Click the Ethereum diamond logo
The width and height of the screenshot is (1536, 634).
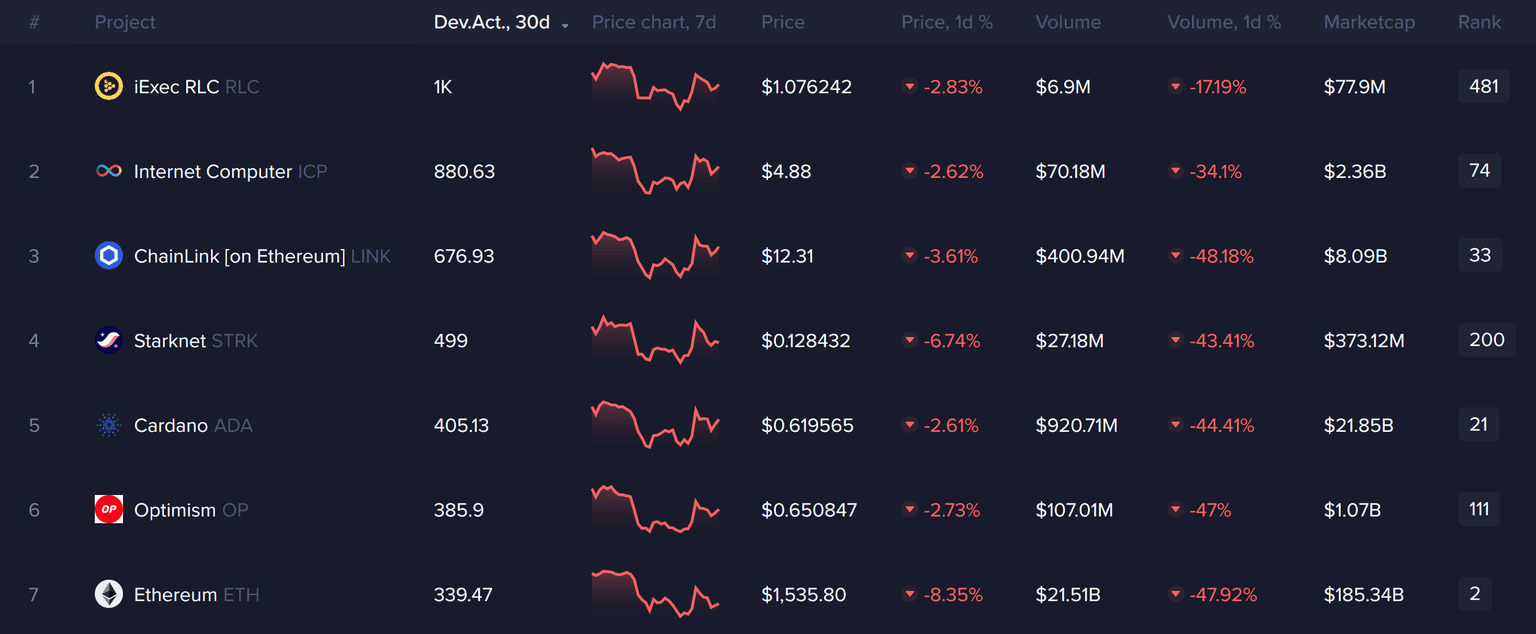point(108,595)
